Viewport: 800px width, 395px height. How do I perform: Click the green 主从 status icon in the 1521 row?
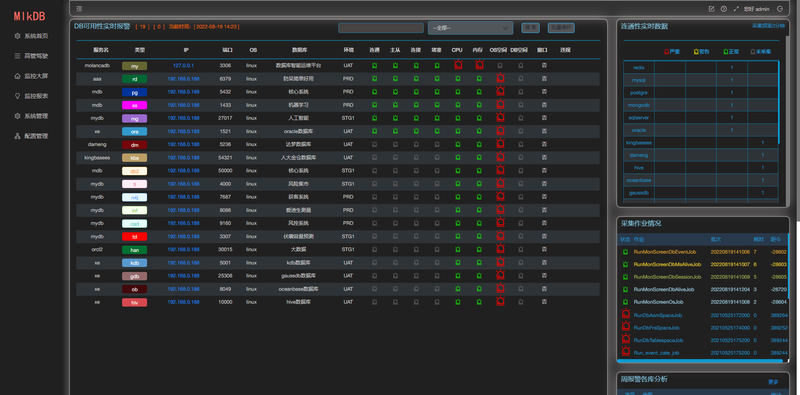pyautogui.click(x=395, y=131)
